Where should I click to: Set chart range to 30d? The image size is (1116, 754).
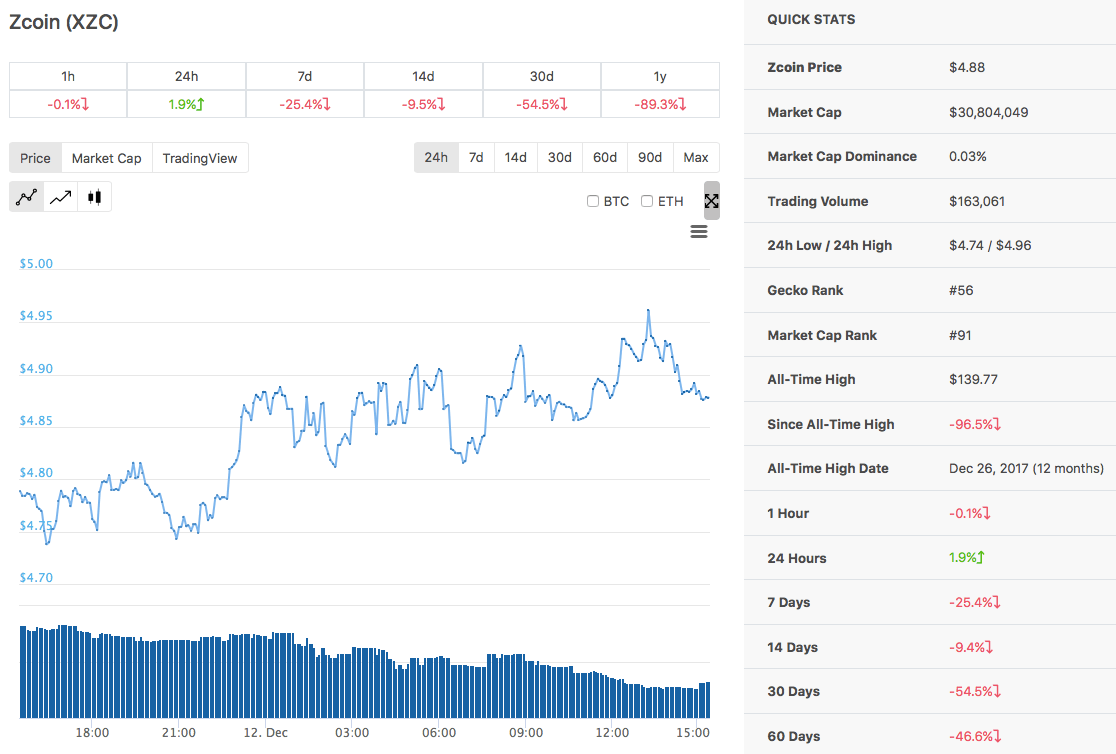[560, 157]
